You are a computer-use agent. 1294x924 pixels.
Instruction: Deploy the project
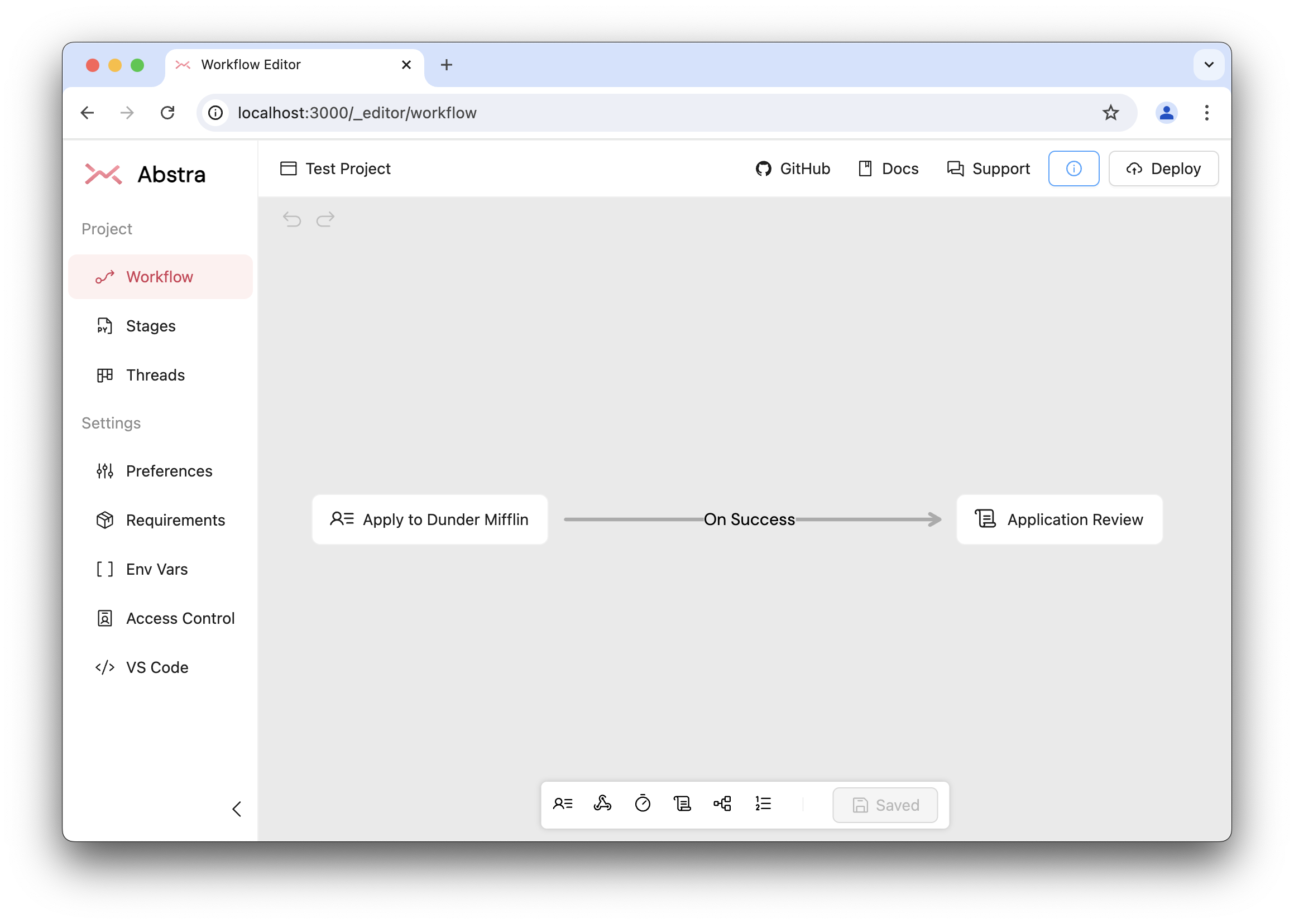coord(1163,169)
